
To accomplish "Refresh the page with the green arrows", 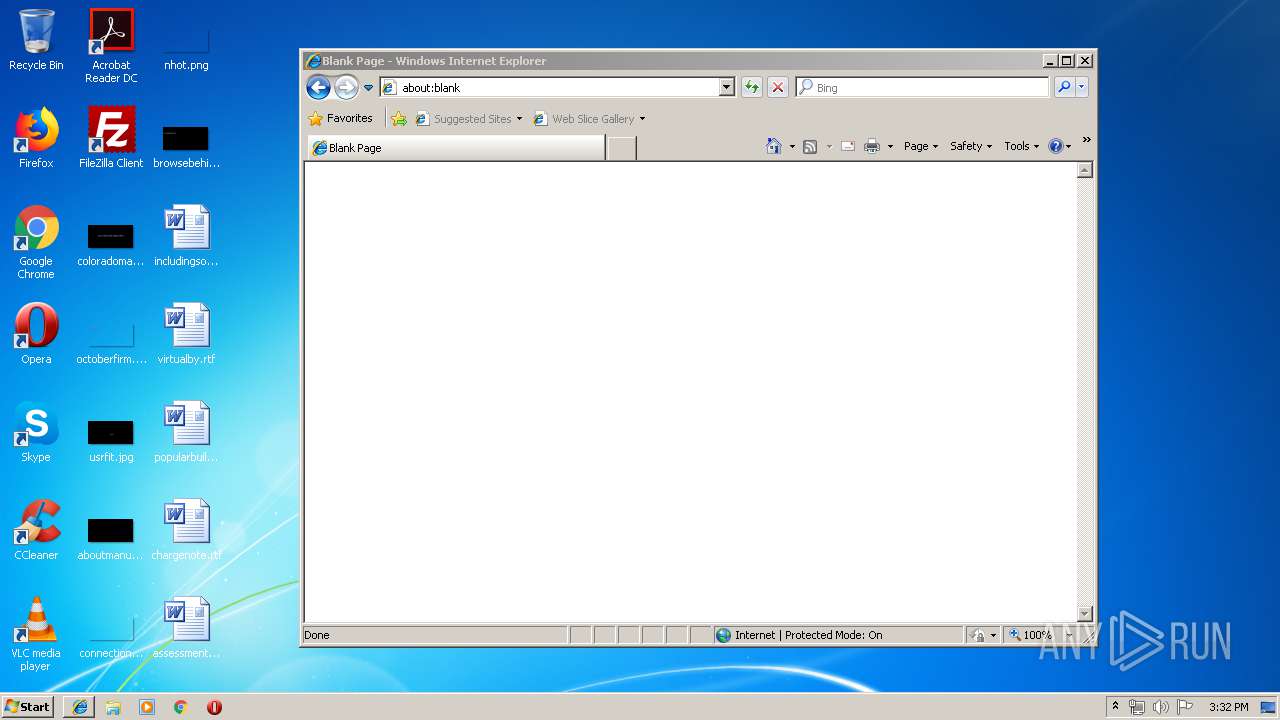I will point(752,88).
